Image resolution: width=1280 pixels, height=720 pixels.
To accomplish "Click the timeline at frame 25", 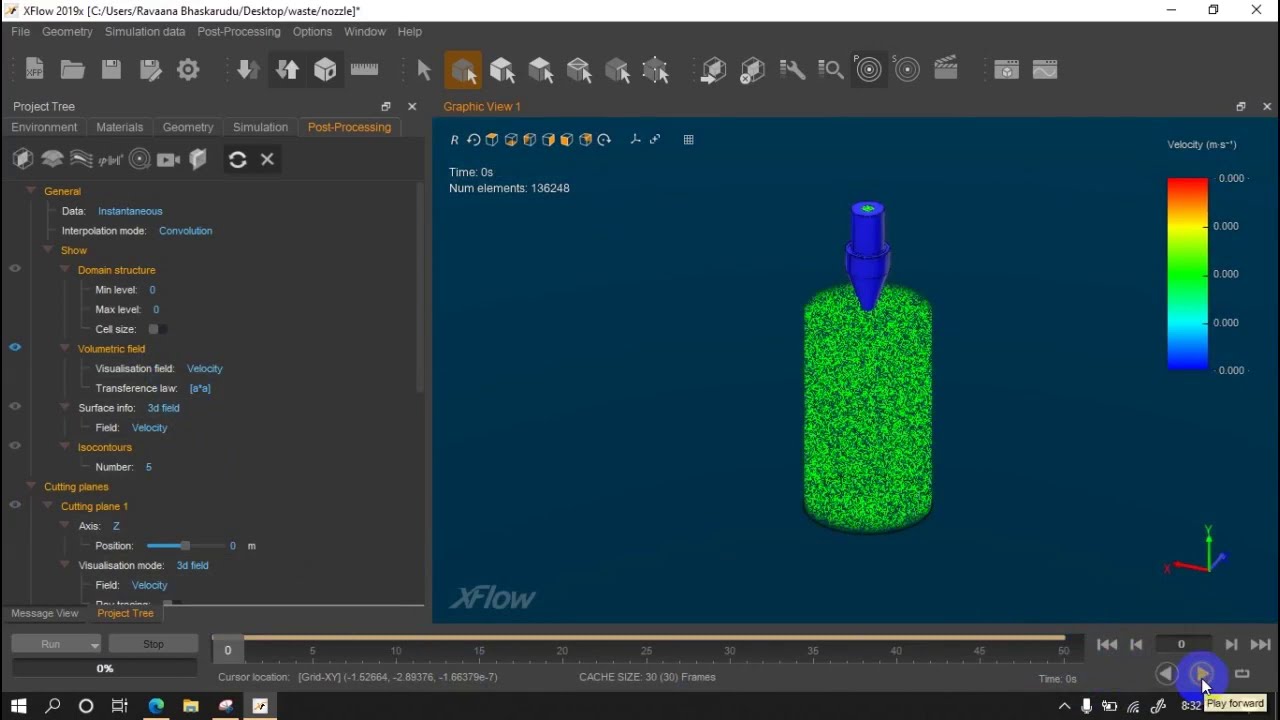I will tap(646, 650).
